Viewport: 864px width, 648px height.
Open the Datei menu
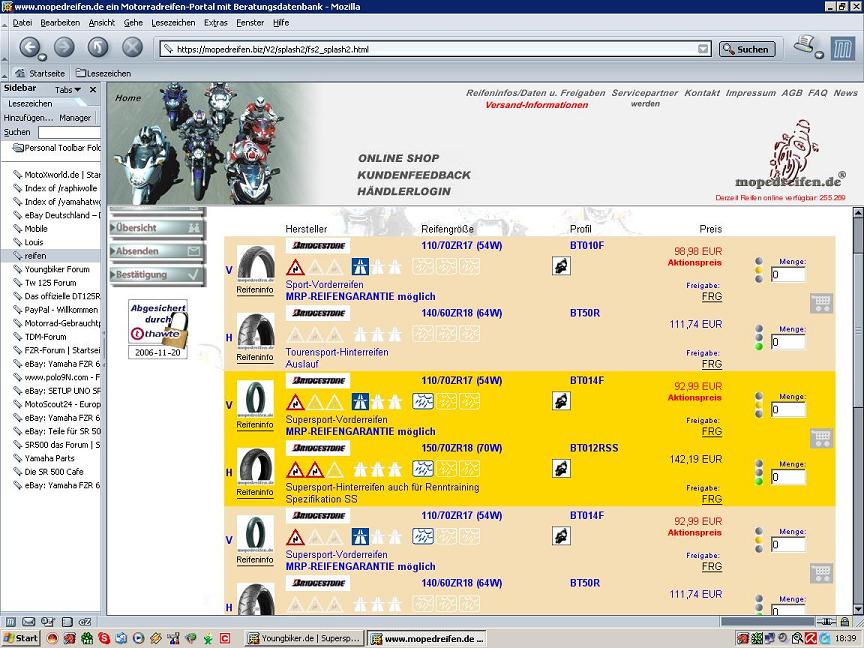(23, 23)
